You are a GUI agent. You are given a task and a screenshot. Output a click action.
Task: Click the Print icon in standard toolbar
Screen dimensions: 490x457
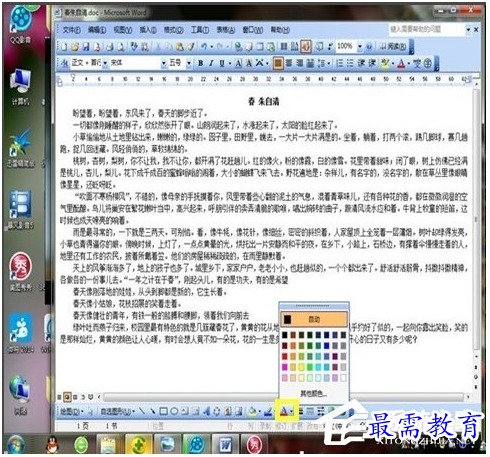110,46
